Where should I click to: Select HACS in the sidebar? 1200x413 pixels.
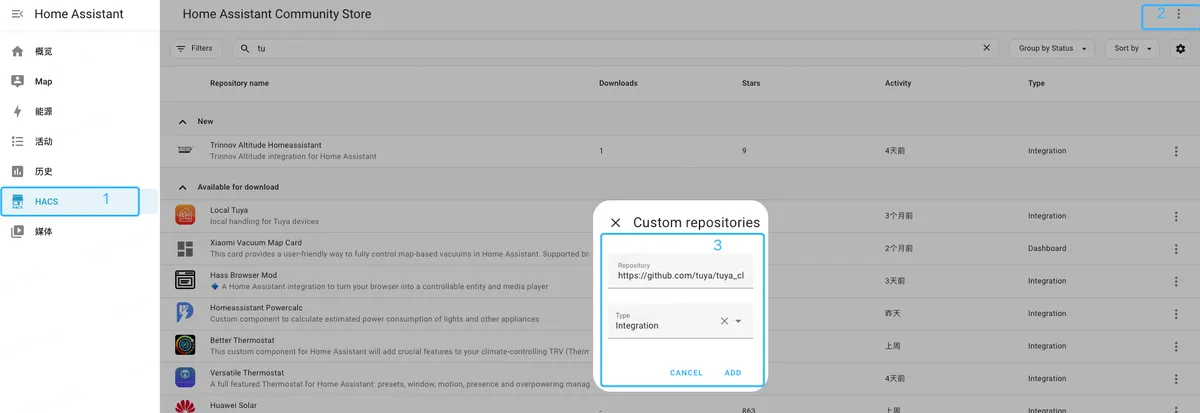point(79,201)
